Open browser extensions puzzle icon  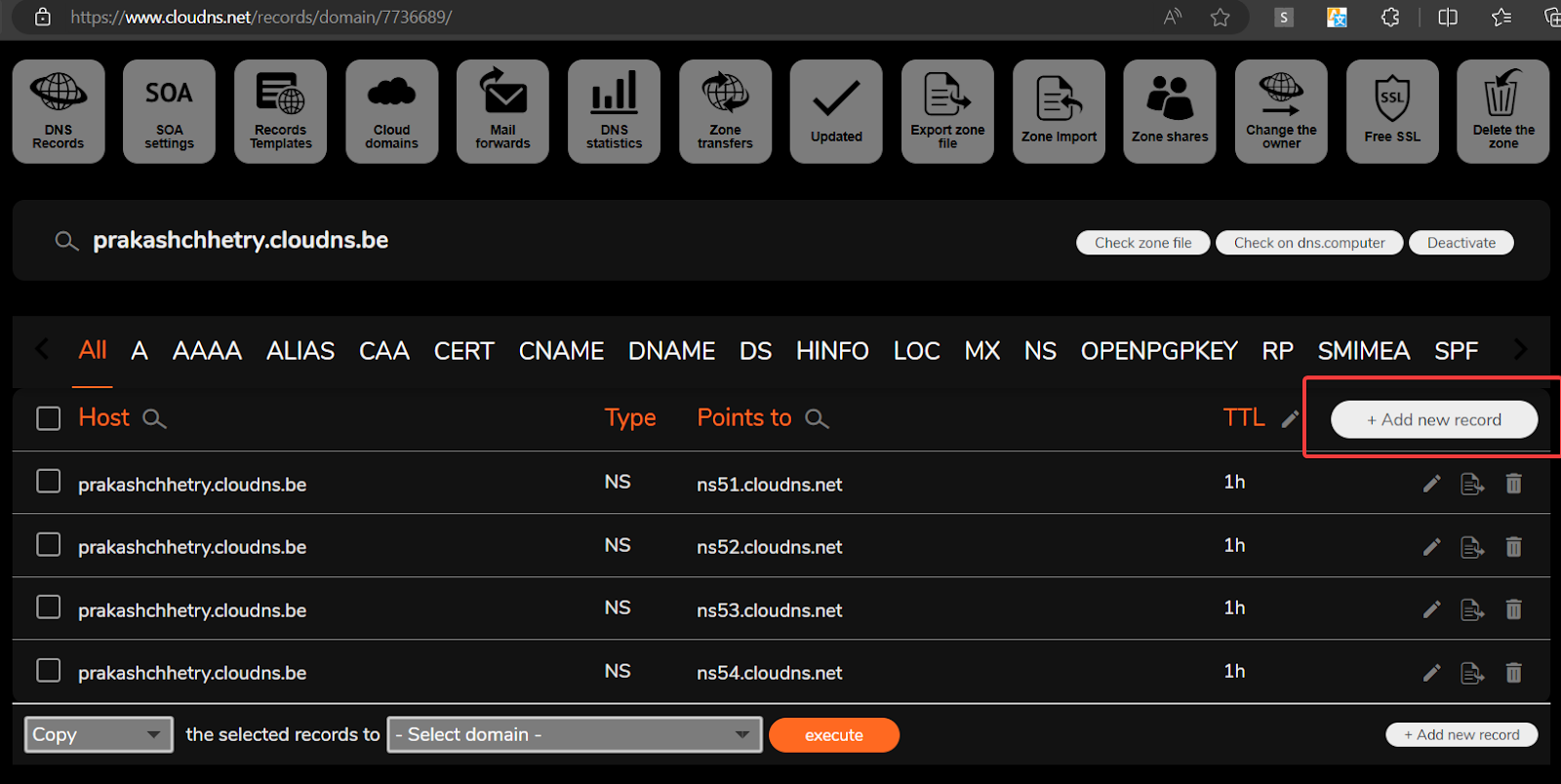coord(1390,18)
